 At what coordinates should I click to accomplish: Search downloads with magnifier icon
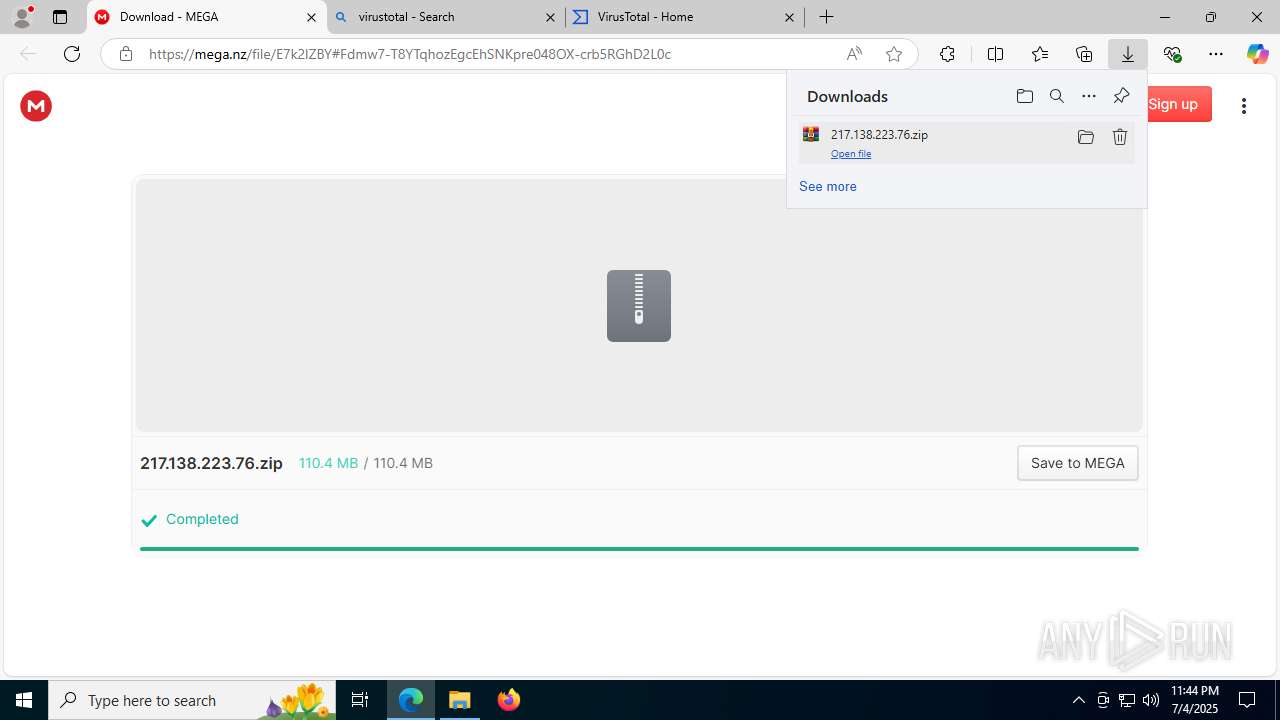tap(1056, 96)
